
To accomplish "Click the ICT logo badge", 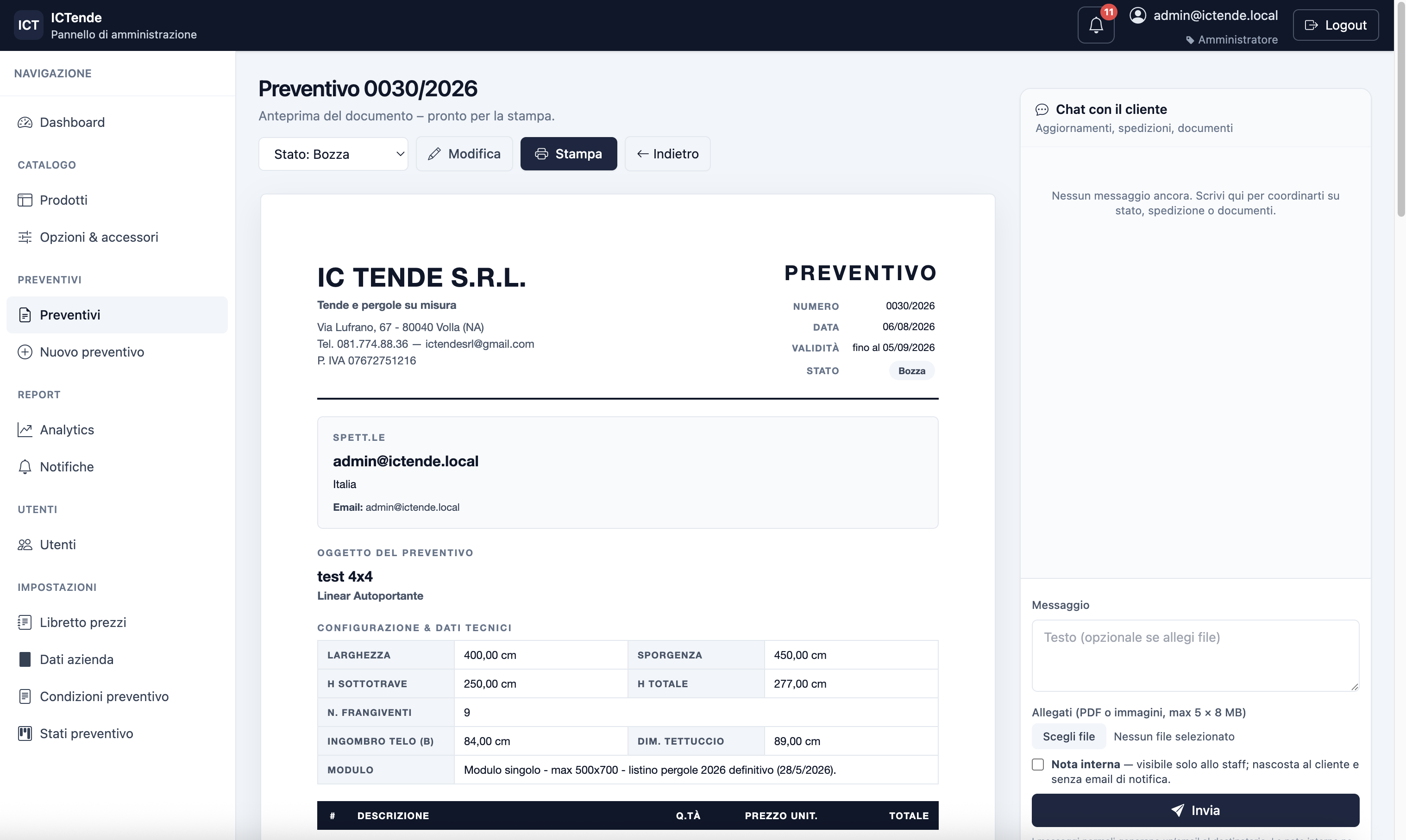I will pos(28,25).
